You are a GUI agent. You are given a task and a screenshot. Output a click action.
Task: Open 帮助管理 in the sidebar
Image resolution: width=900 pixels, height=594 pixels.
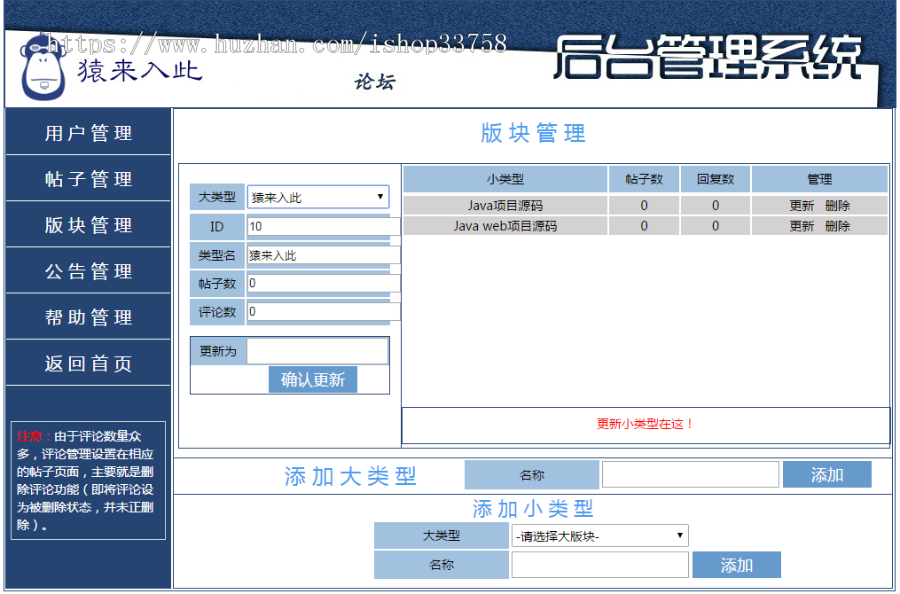click(x=88, y=317)
